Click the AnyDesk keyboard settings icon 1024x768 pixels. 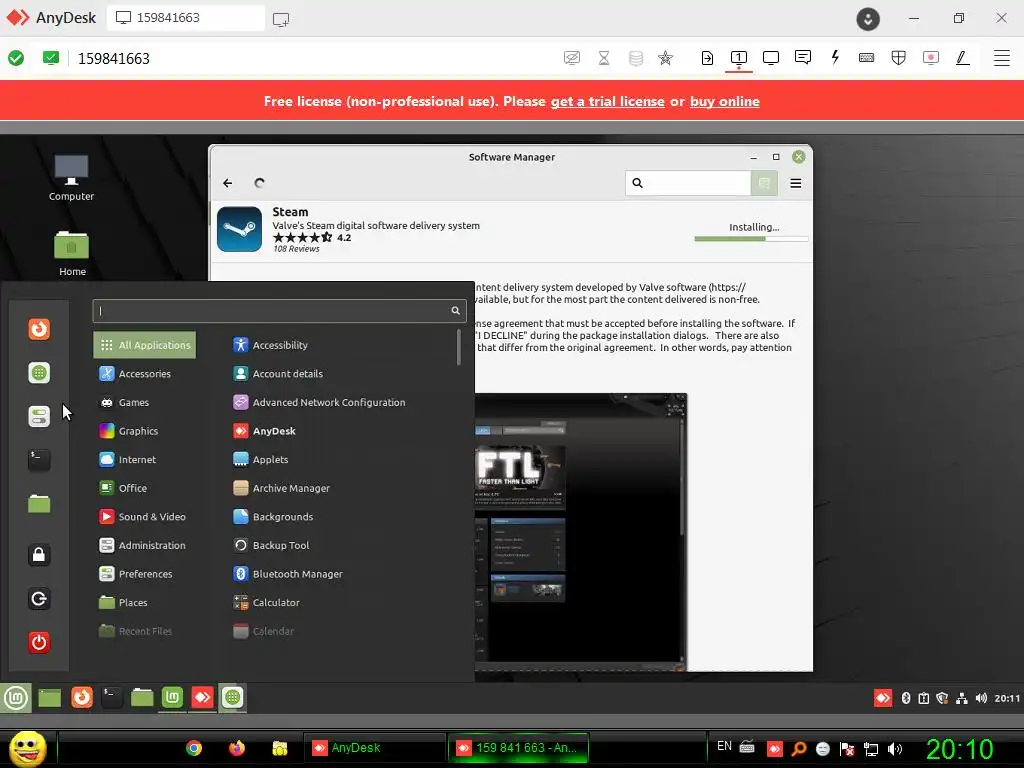(867, 57)
